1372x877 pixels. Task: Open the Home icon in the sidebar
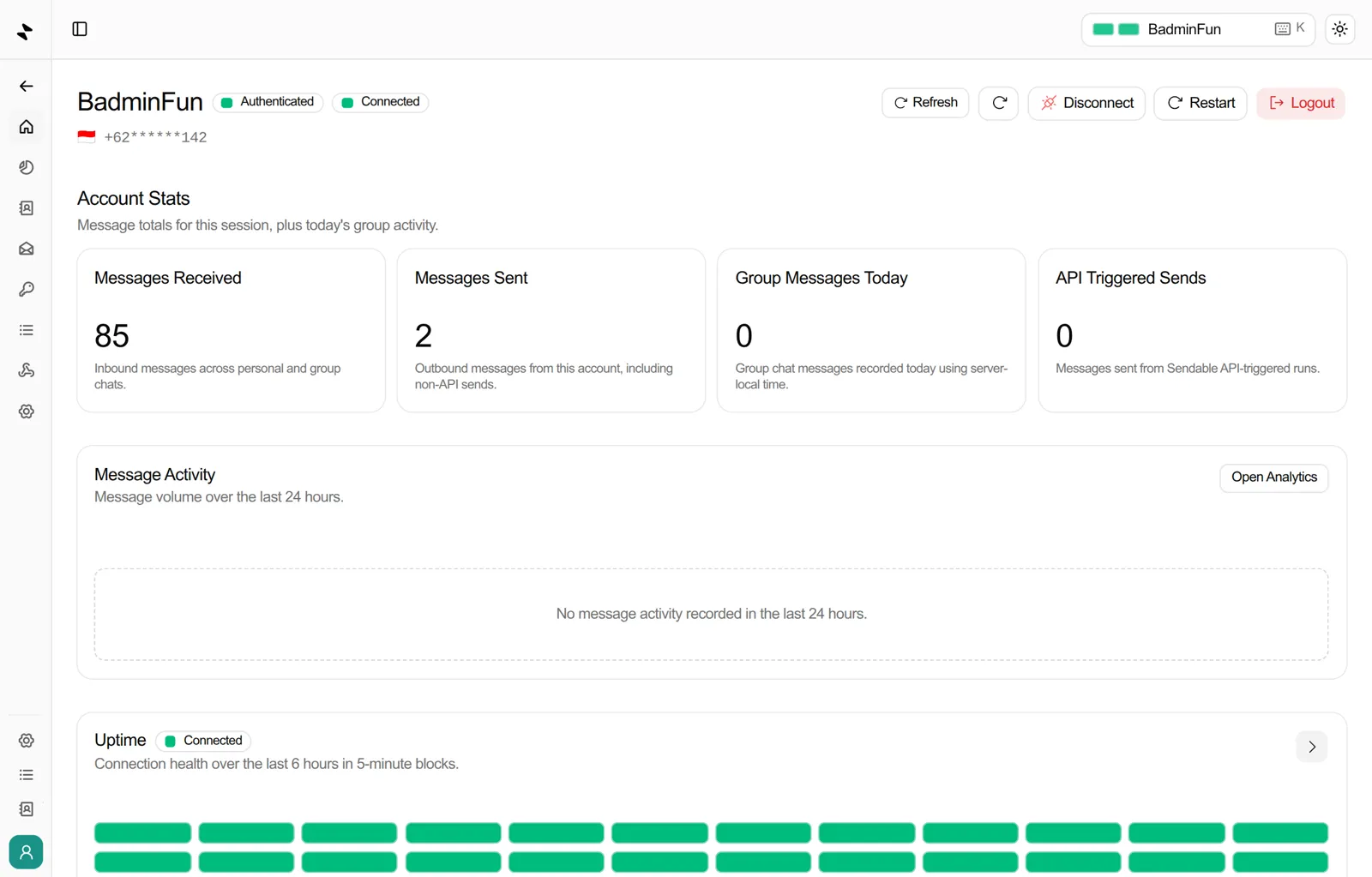(x=27, y=127)
